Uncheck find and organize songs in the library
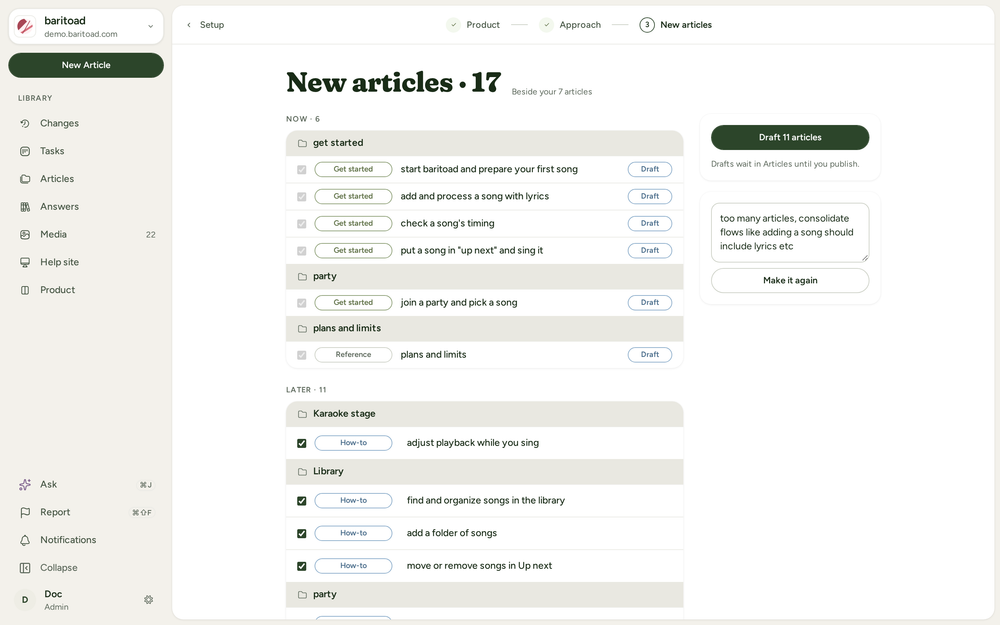 302,501
